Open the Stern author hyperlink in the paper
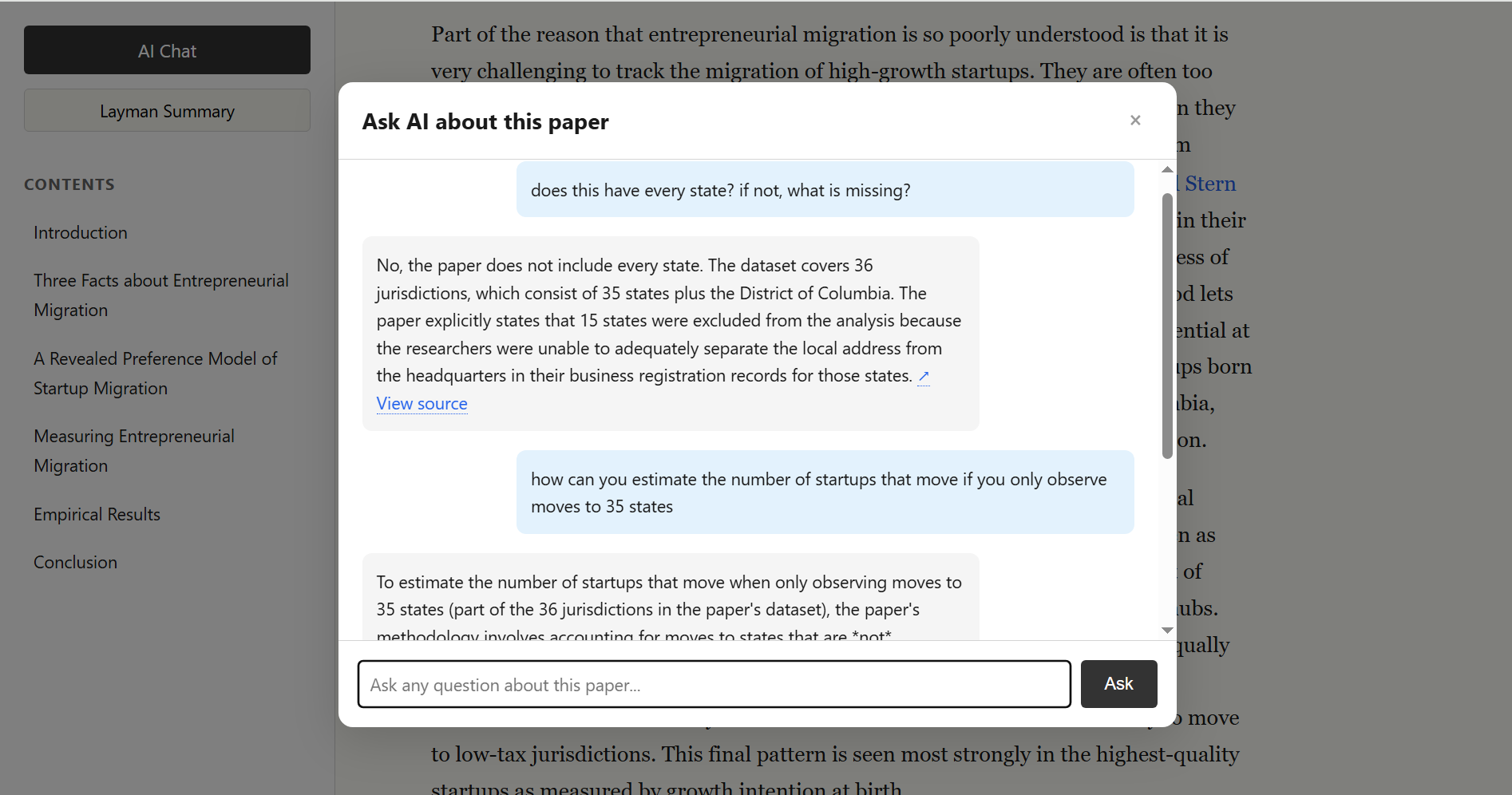Screen dimensions: 1512x795 1207,183
